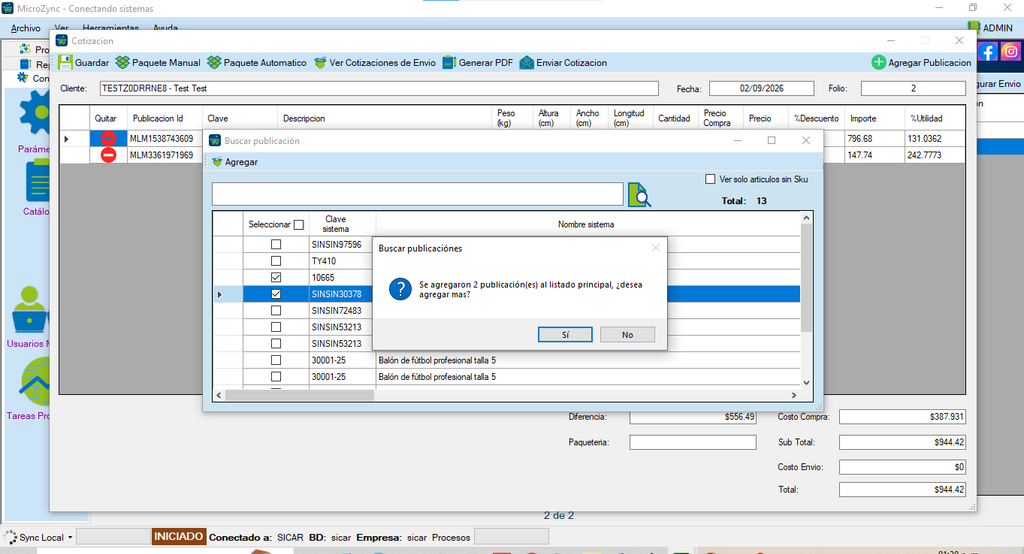This screenshot has height=554, width=1024.
Task: Click cell SINSIN30378 in list
Action: coord(340,294)
